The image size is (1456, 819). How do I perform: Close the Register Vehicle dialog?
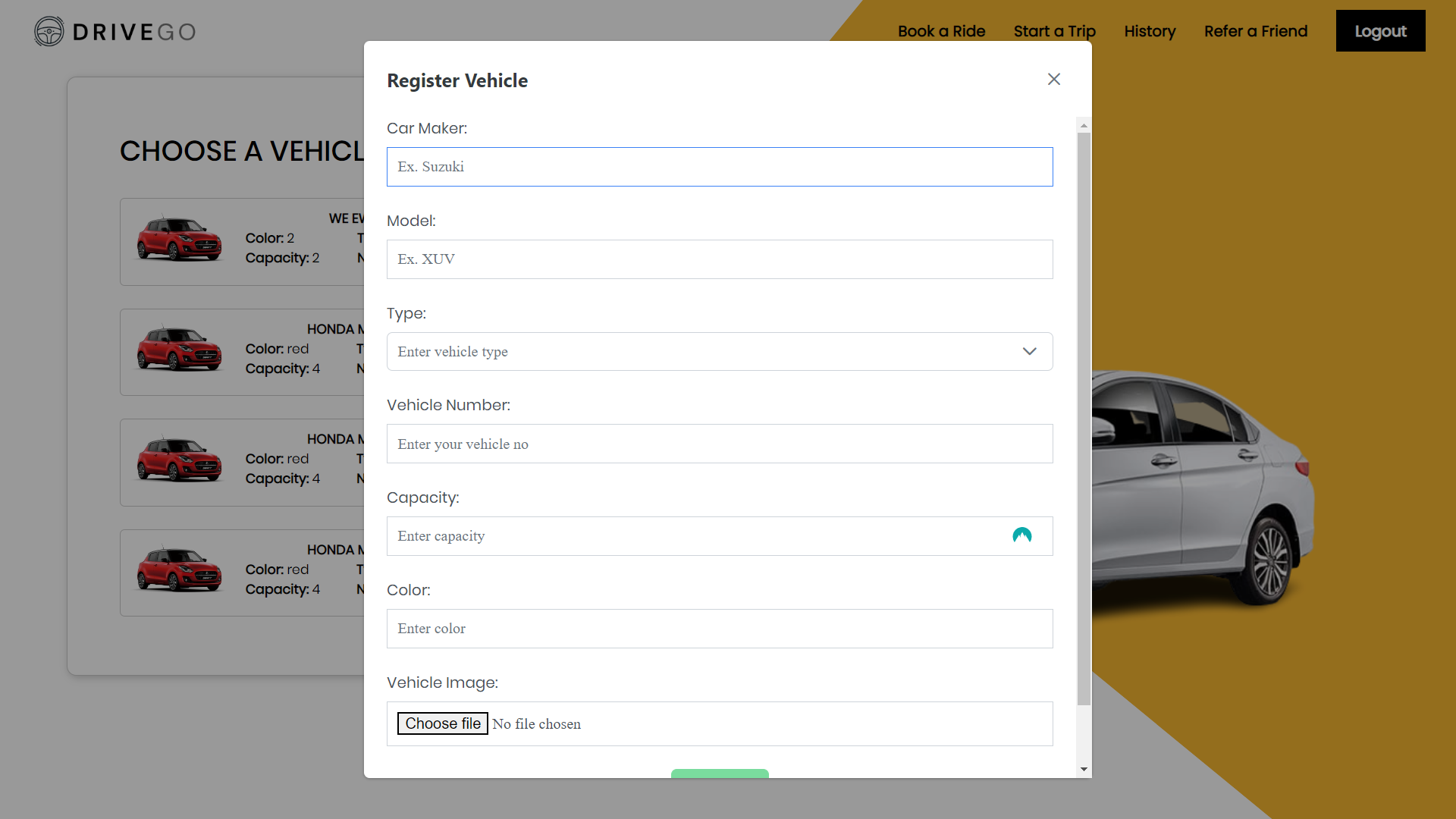tap(1054, 79)
